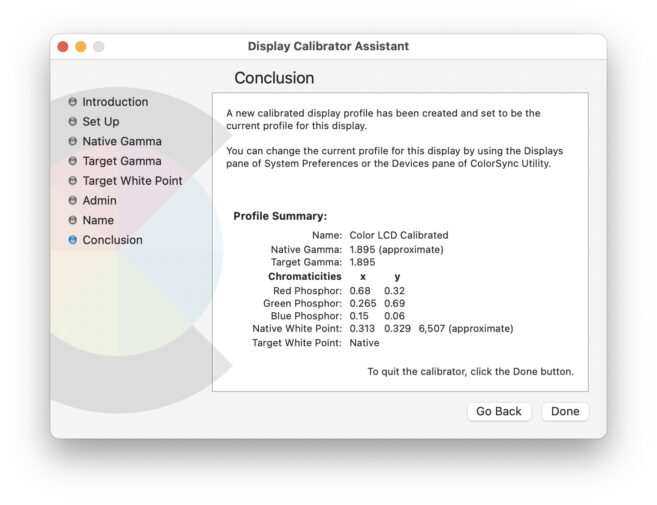This screenshot has width=657, height=505.
Task: Click the Blue Phosphor label
Action: pos(306,316)
